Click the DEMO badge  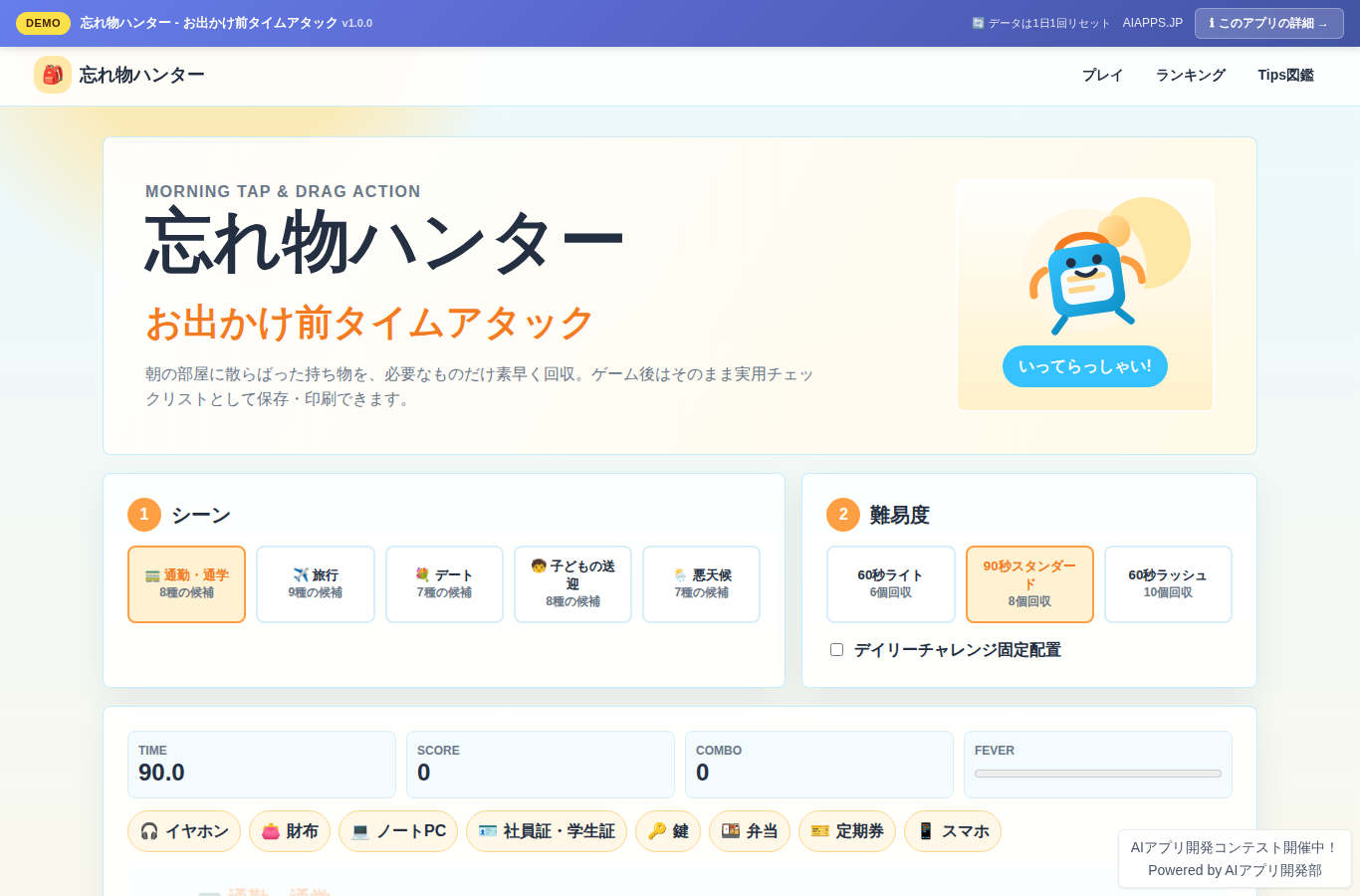[x=43, y=23]
